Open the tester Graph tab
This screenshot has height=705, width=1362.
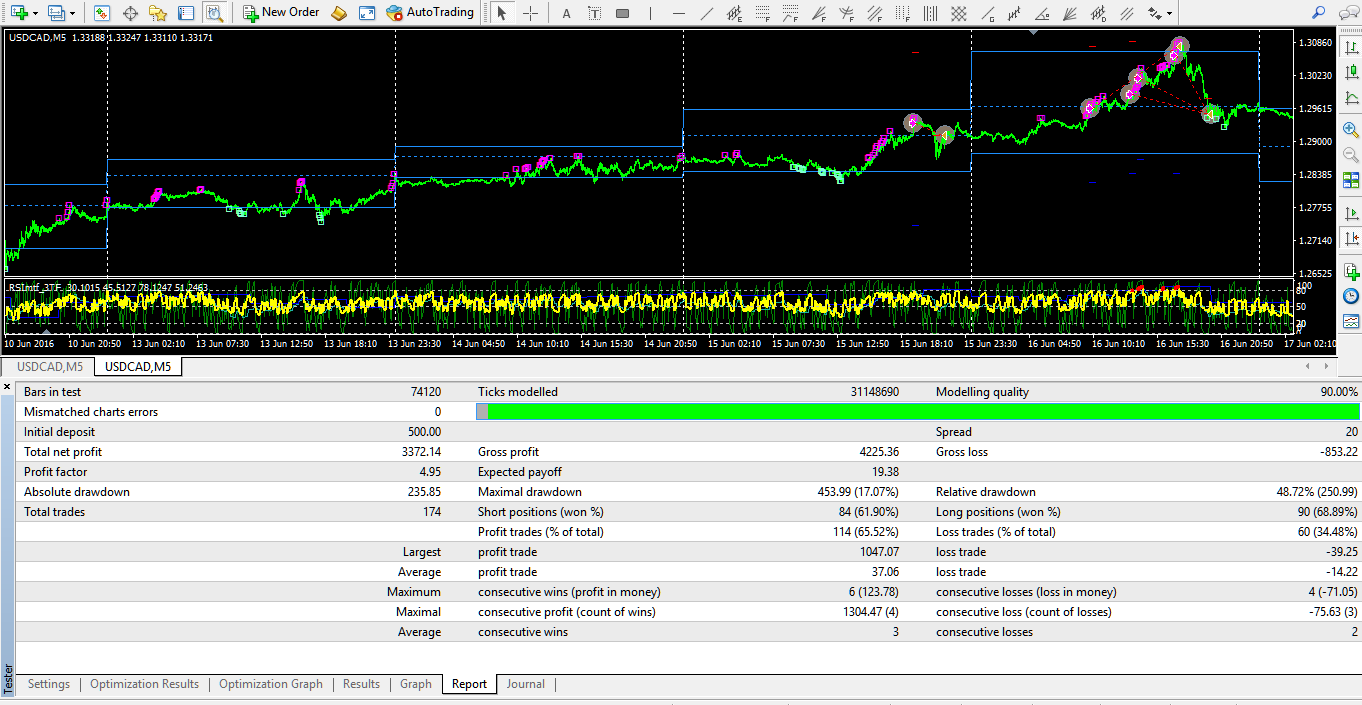coord(416,684)
